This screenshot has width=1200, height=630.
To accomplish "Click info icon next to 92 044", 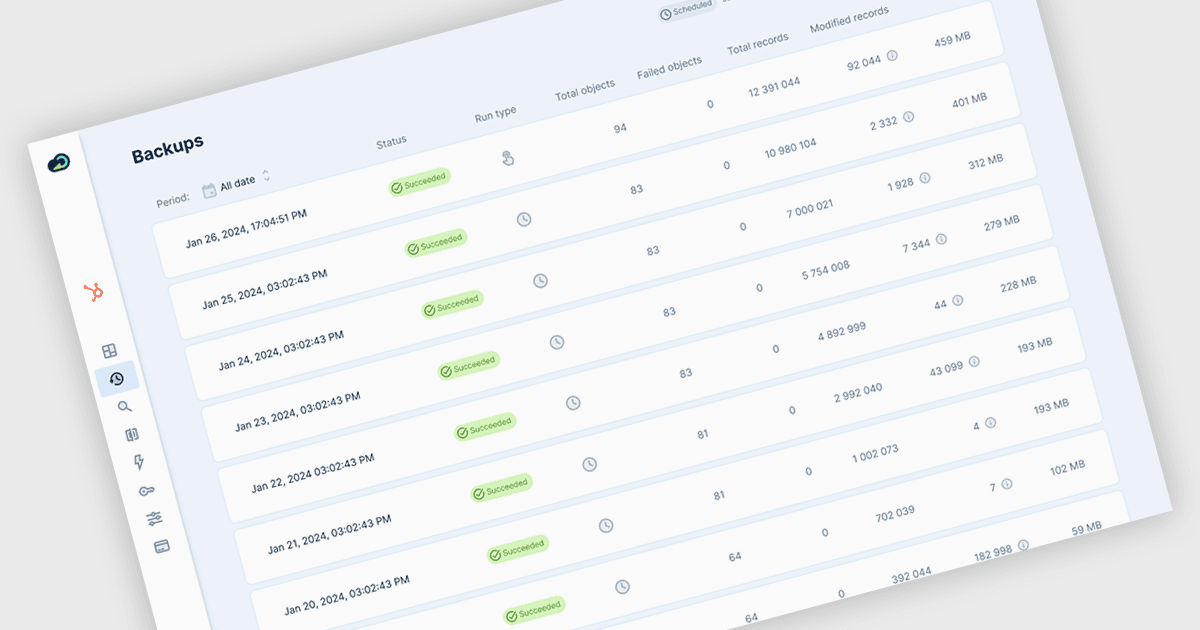I will tap(892, 55).
